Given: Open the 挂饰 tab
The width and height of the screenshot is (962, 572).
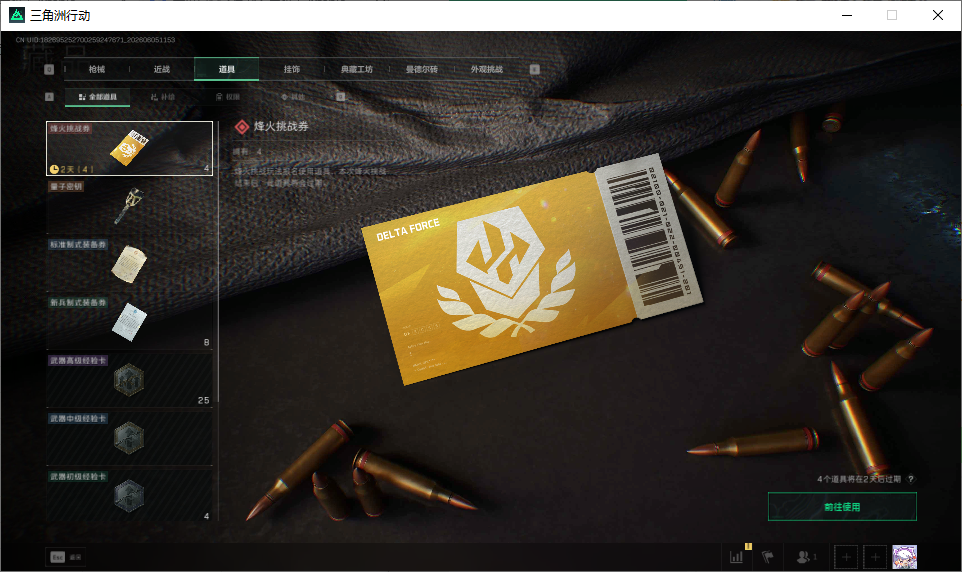Looking at the screenshot, I should pos(291,69).
